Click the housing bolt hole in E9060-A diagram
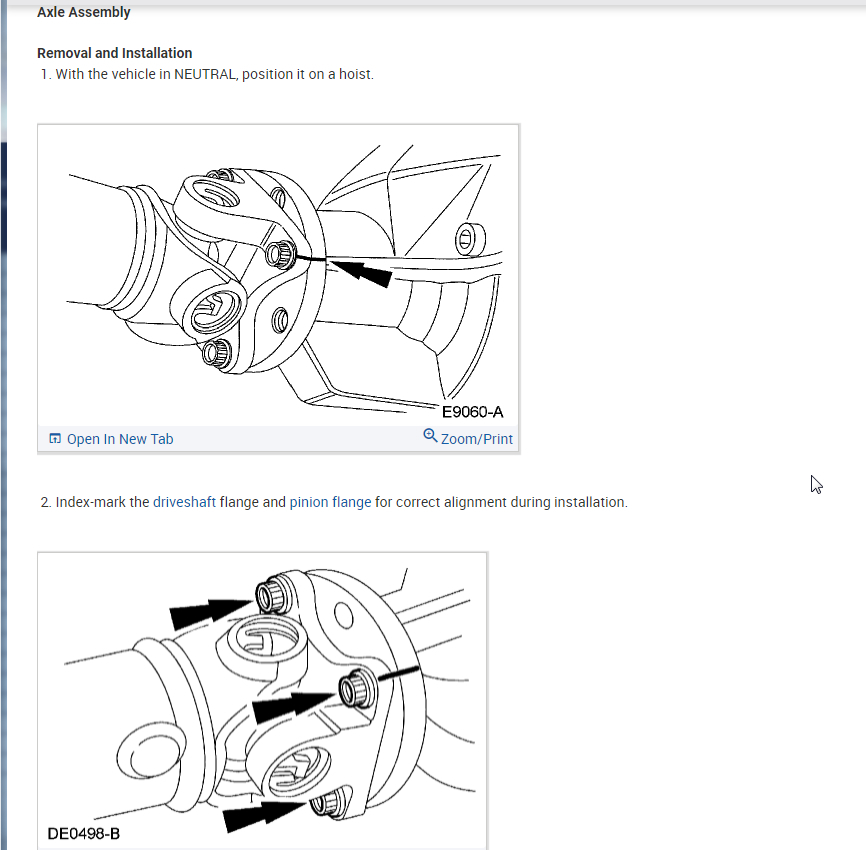 coord(469,240)
